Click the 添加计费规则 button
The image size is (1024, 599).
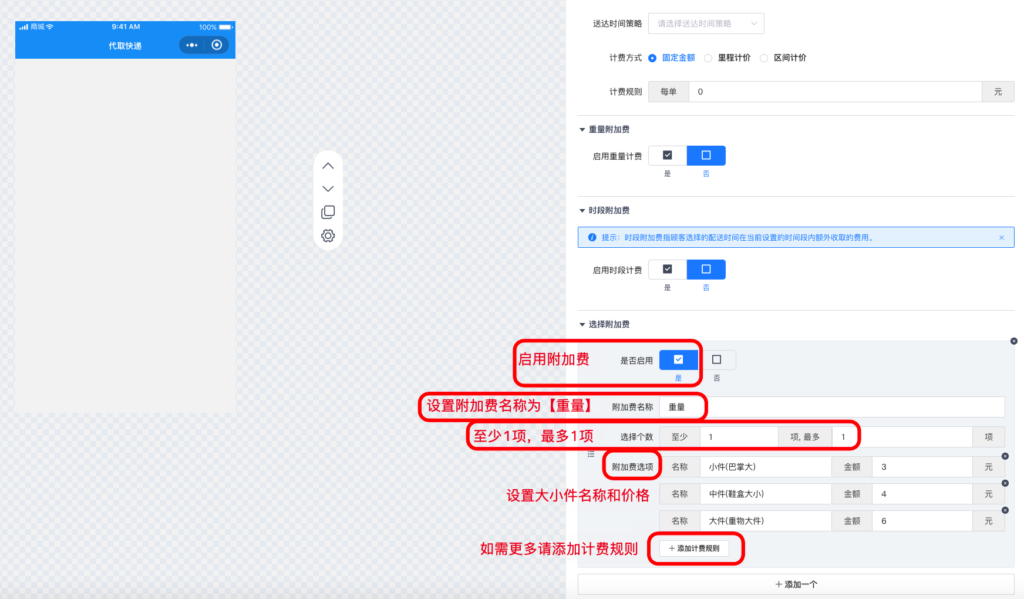696,548
